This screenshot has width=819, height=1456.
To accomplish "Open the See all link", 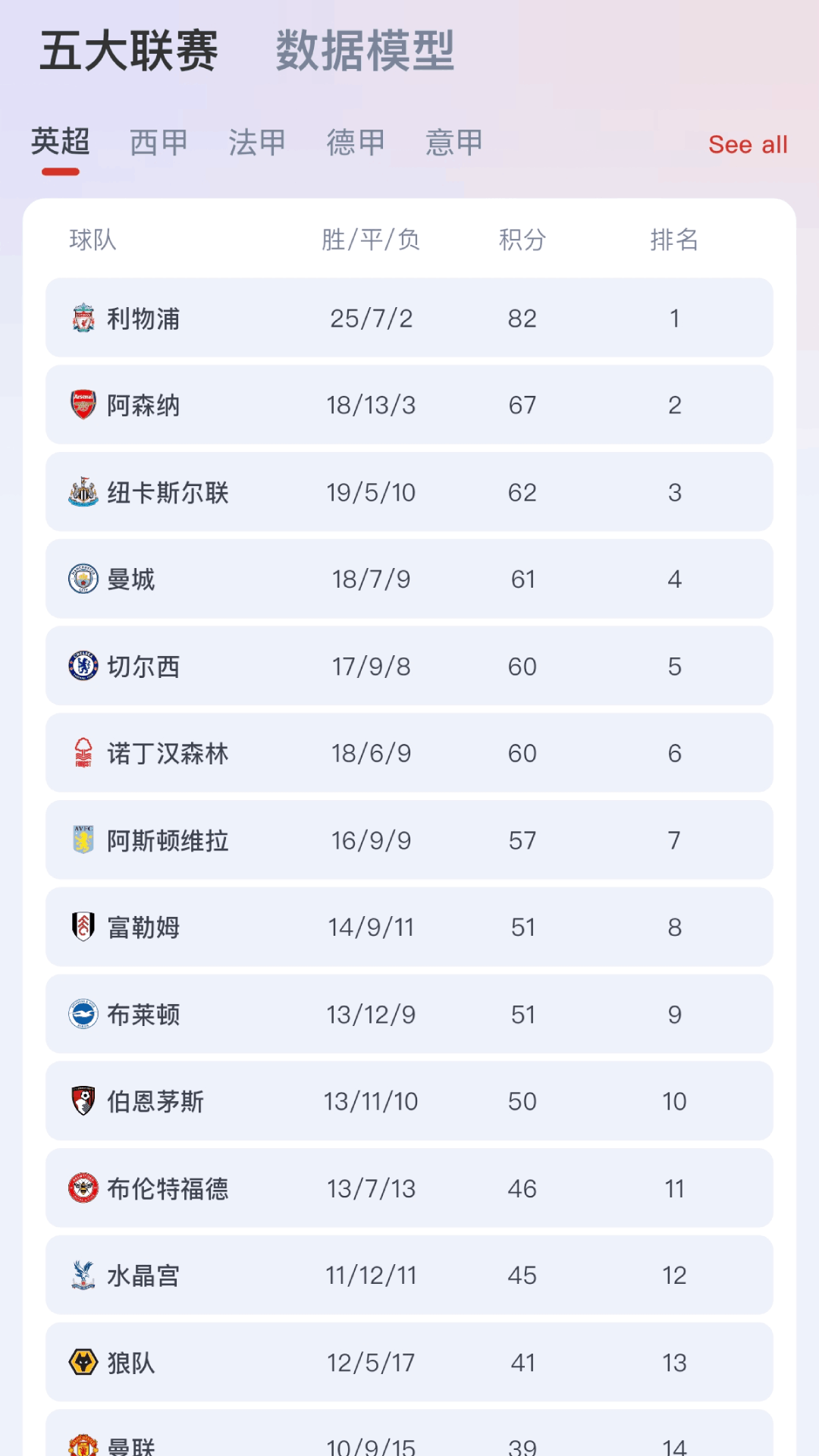I will [x=748, y=144].
